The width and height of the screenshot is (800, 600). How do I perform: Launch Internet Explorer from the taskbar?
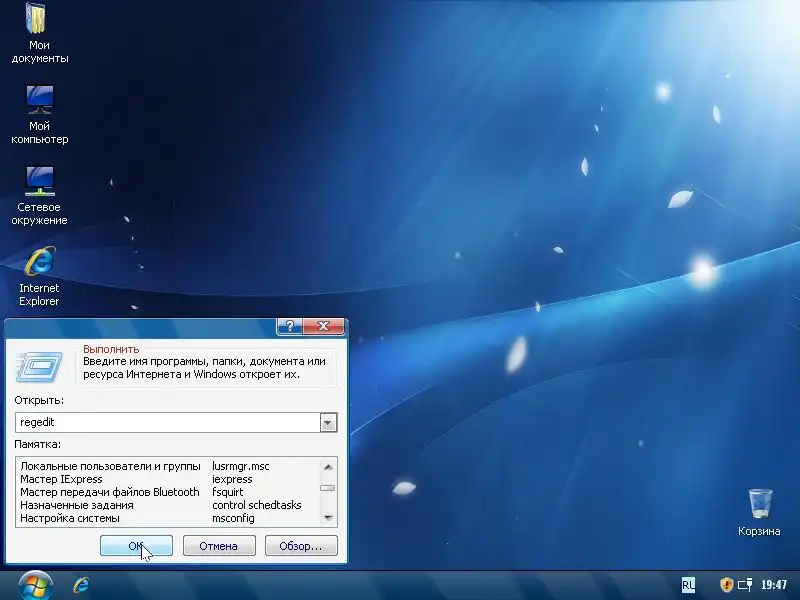[81, 585]
